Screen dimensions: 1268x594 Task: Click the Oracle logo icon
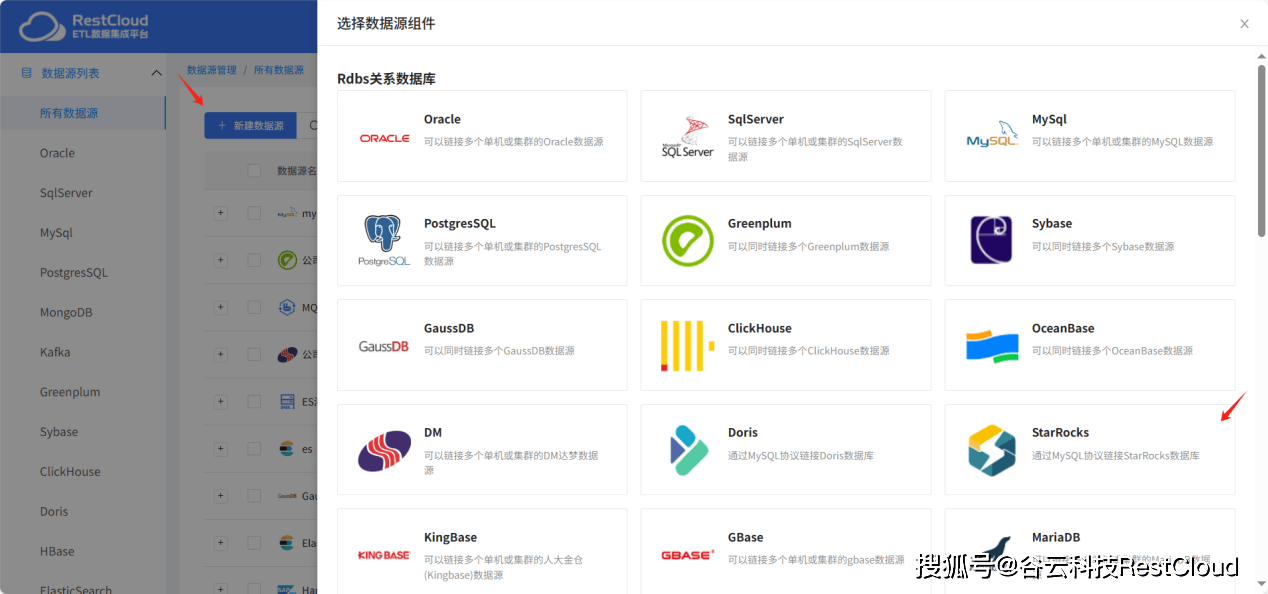pos(385,138)
